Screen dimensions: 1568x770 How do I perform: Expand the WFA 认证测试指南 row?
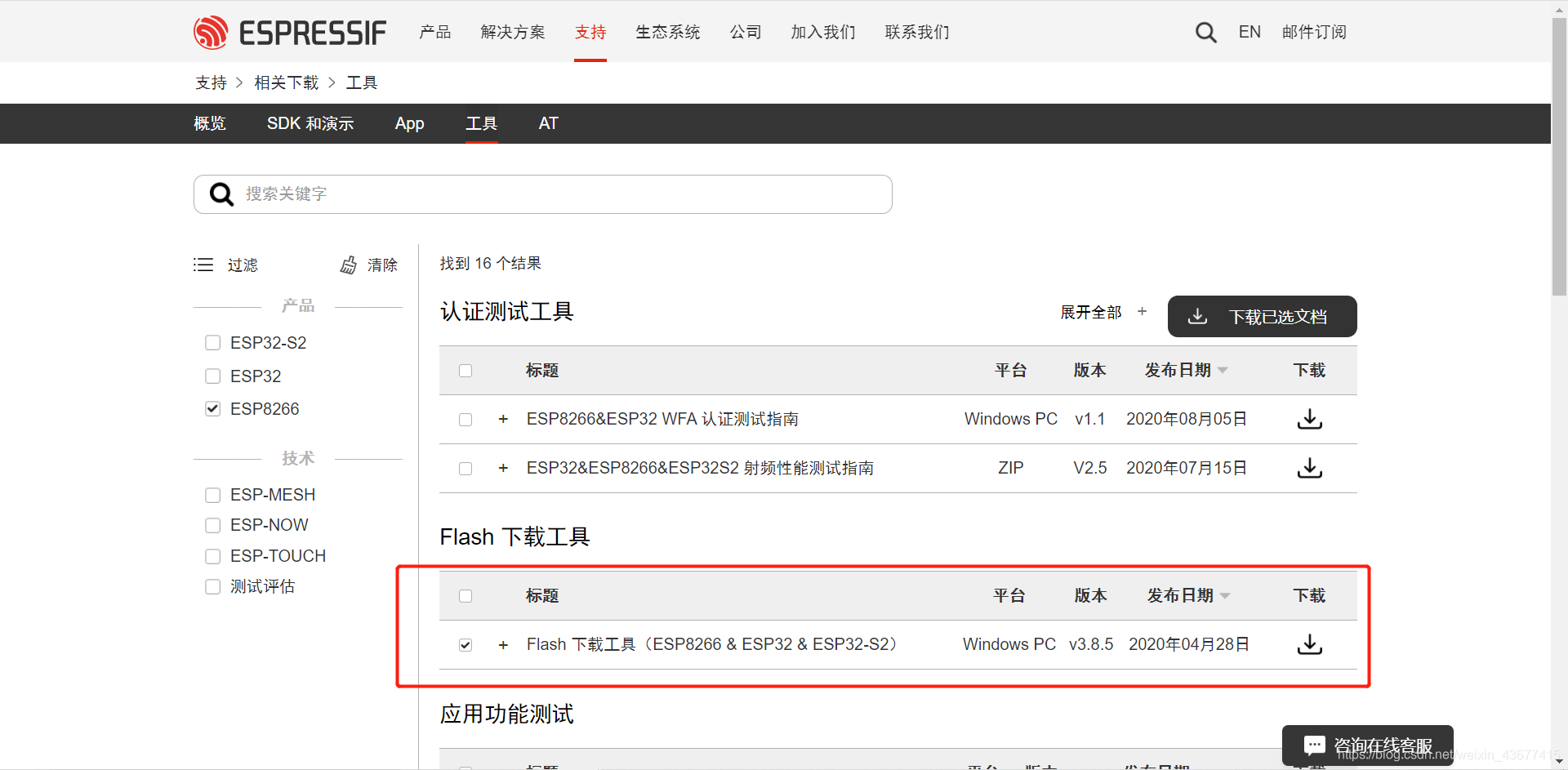coord(503,419)
